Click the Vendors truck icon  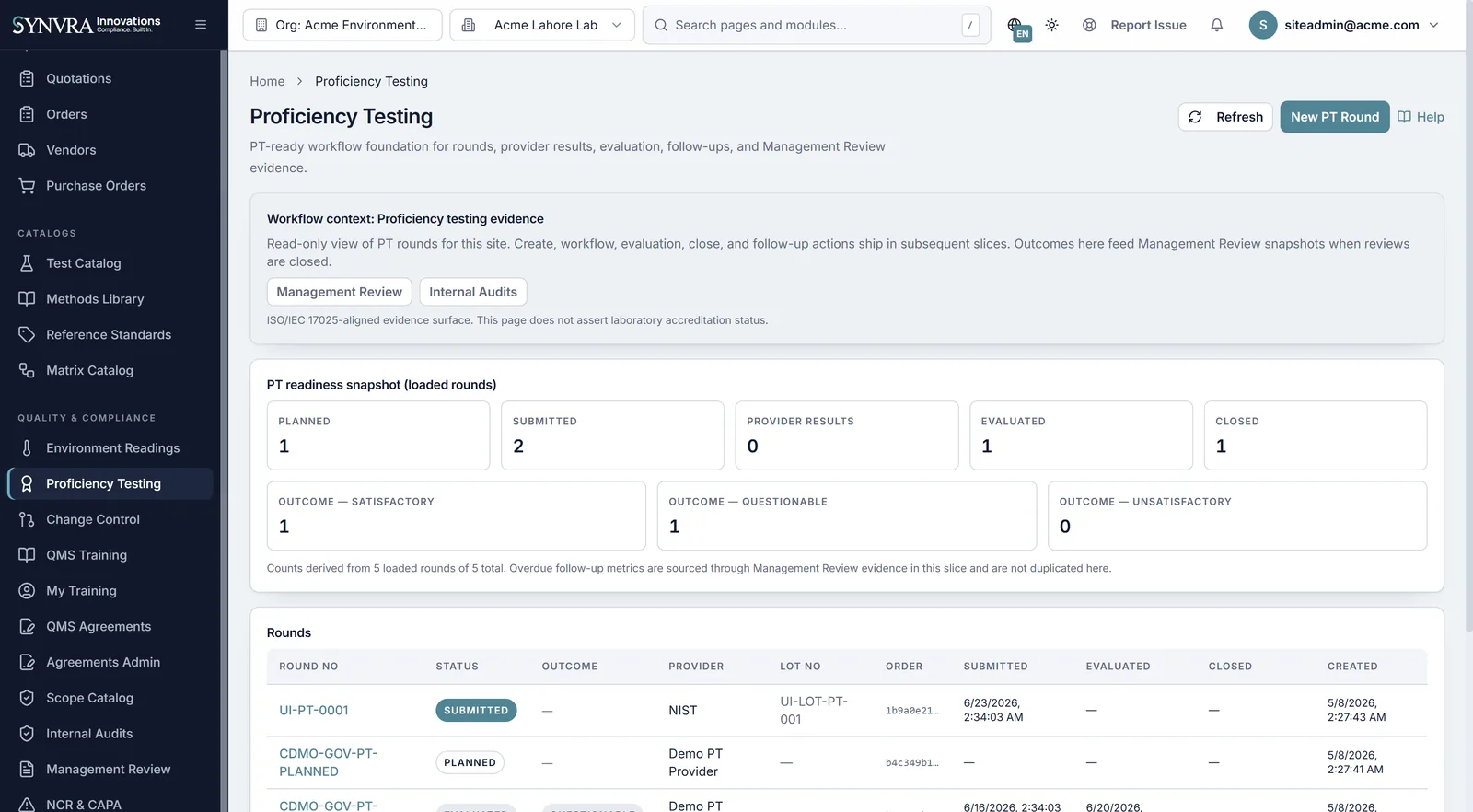click(27, 150)
